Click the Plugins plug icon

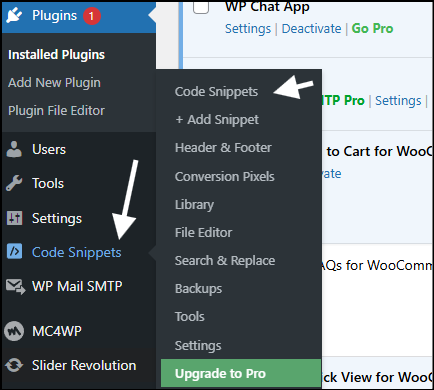14,15
